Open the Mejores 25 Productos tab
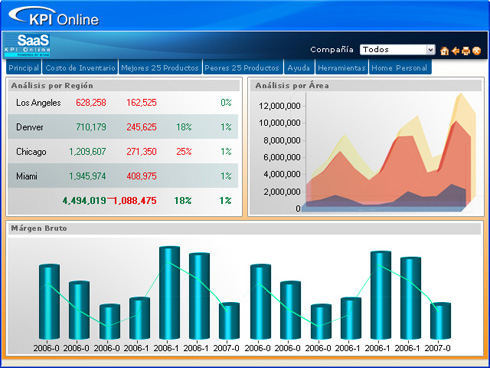 click(160, 68)
